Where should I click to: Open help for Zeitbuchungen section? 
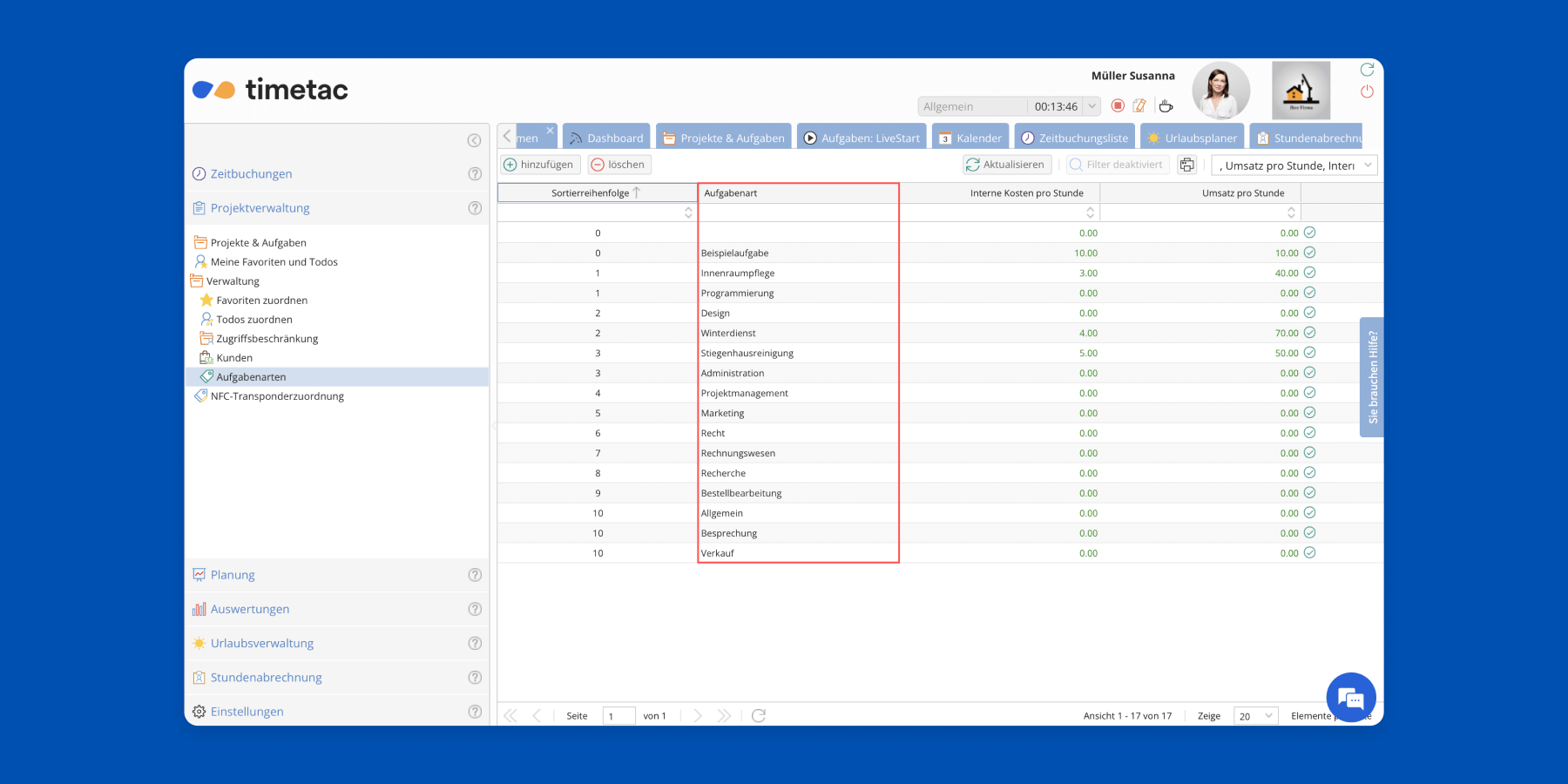[475, 174]
